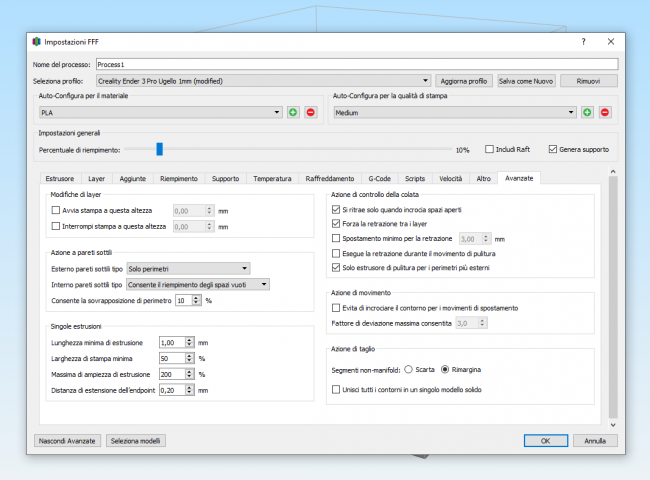
Task: Click green add material profile icon
Action: (294, 113)
